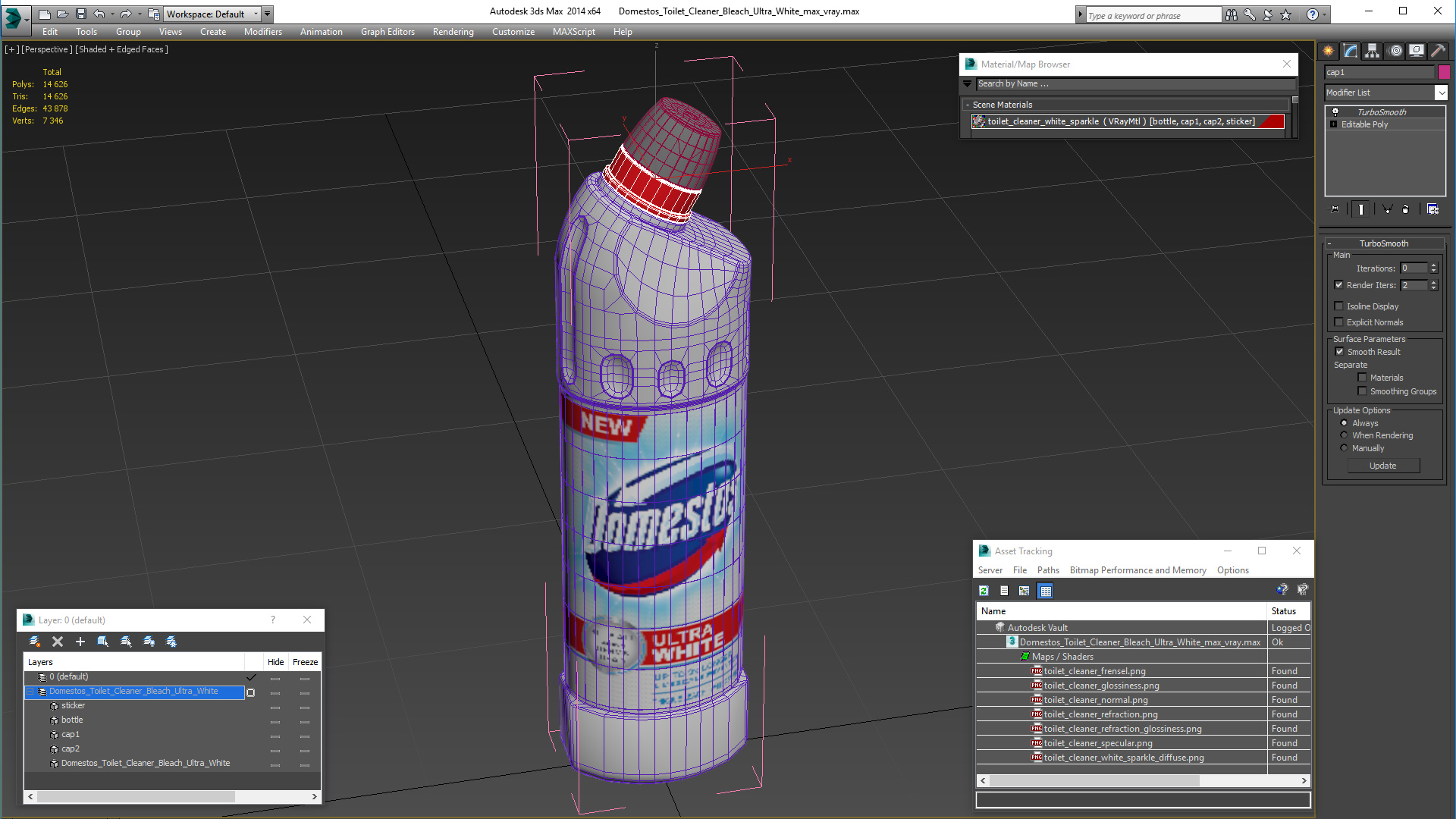Open Paths menu in Asset Tracking

point(1048,570)
